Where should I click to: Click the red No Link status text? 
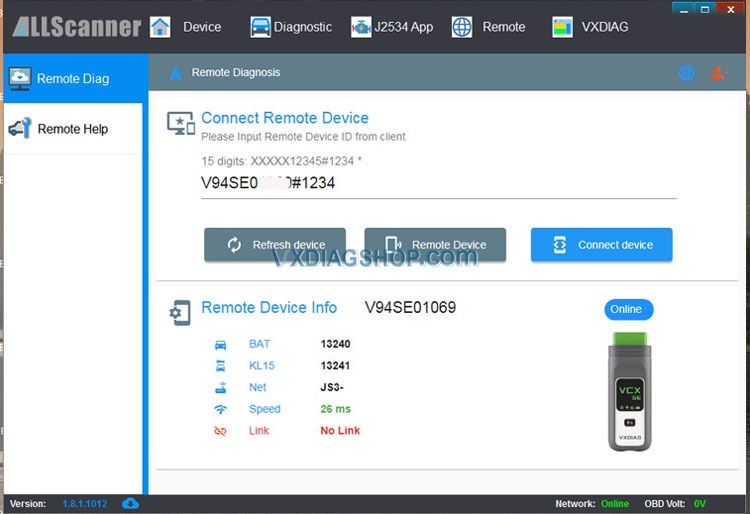(x=340, y=431)
